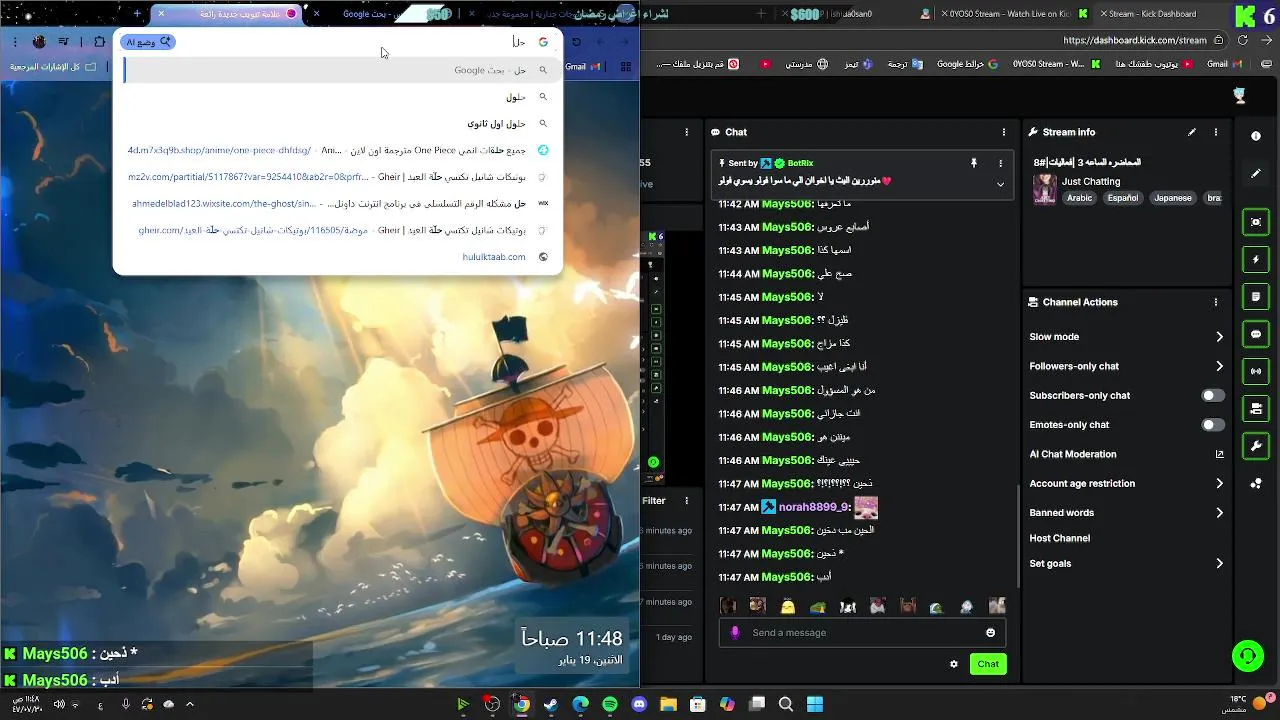1280x720 pixels.
Task: Click the Send a message input field
Action: pos(860,633)
